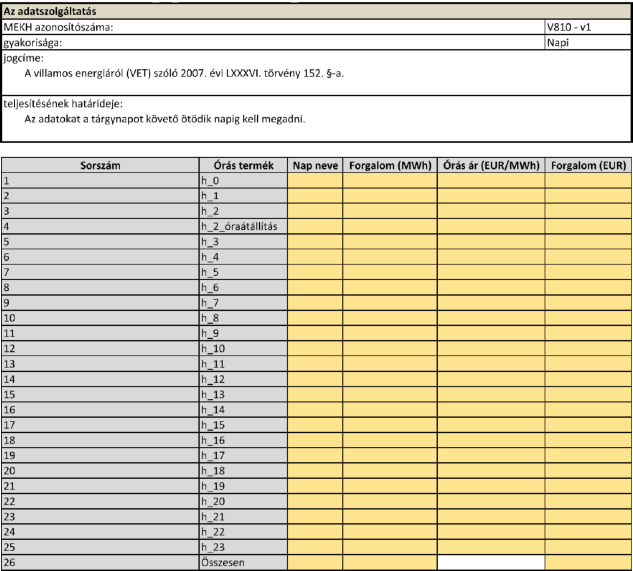Click the 'h_12' product cell
This screenshot has height=571, width=633.
(243, 379)
